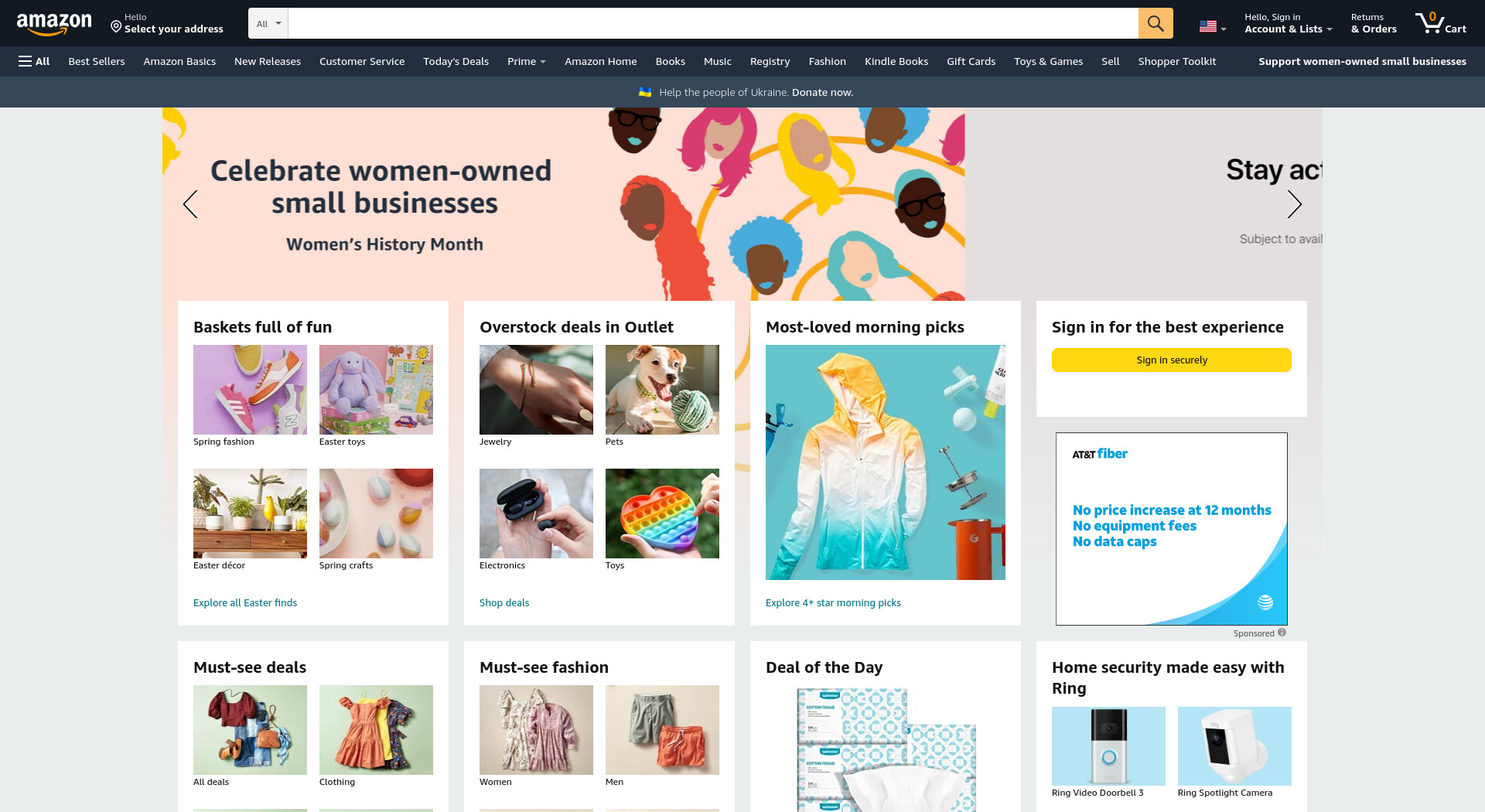Open the All hamburger menu
Screen dimensions: 1485x812
34,61
